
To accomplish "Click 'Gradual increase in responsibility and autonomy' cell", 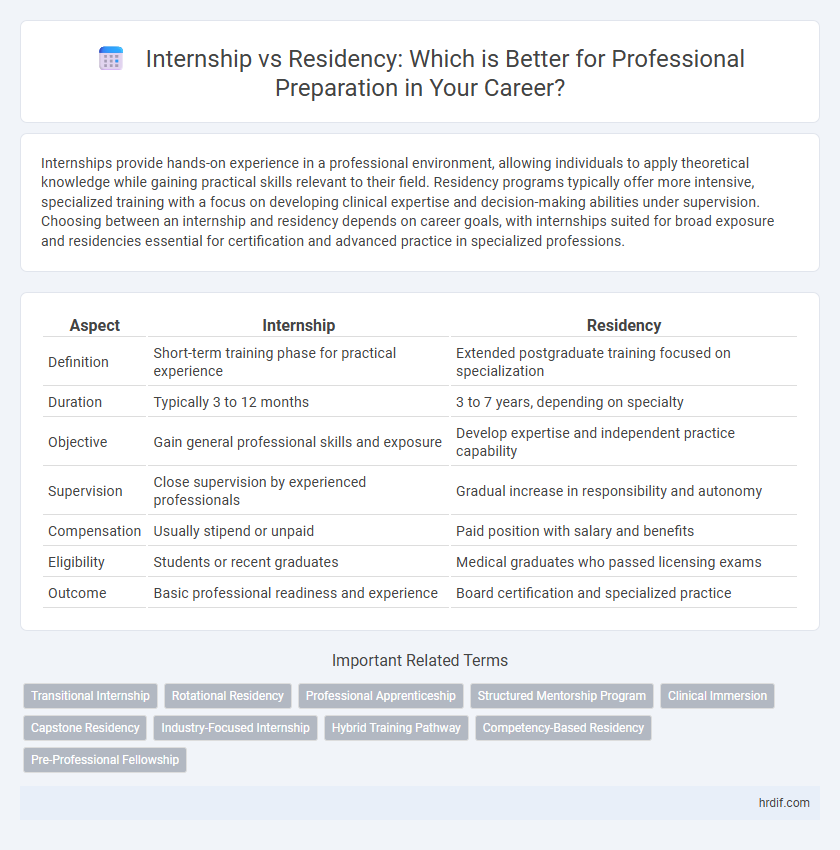I will [624, 491].
